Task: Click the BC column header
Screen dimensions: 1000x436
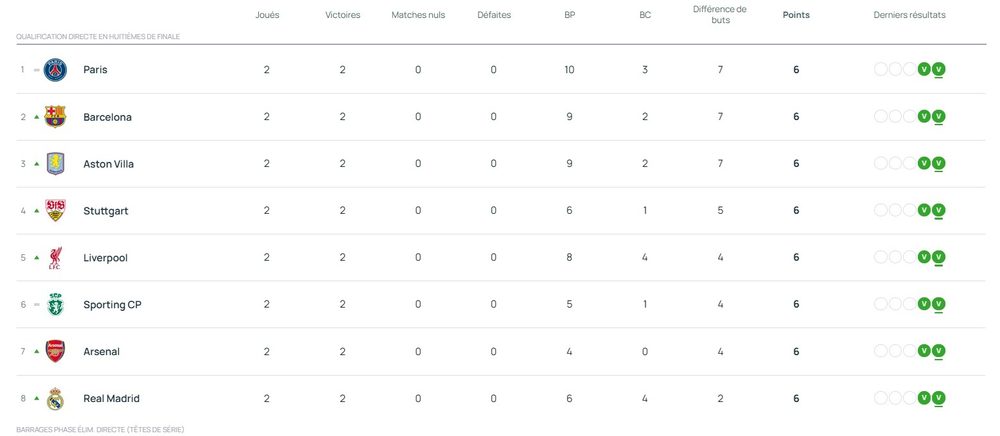Action: tap(645, 15)
